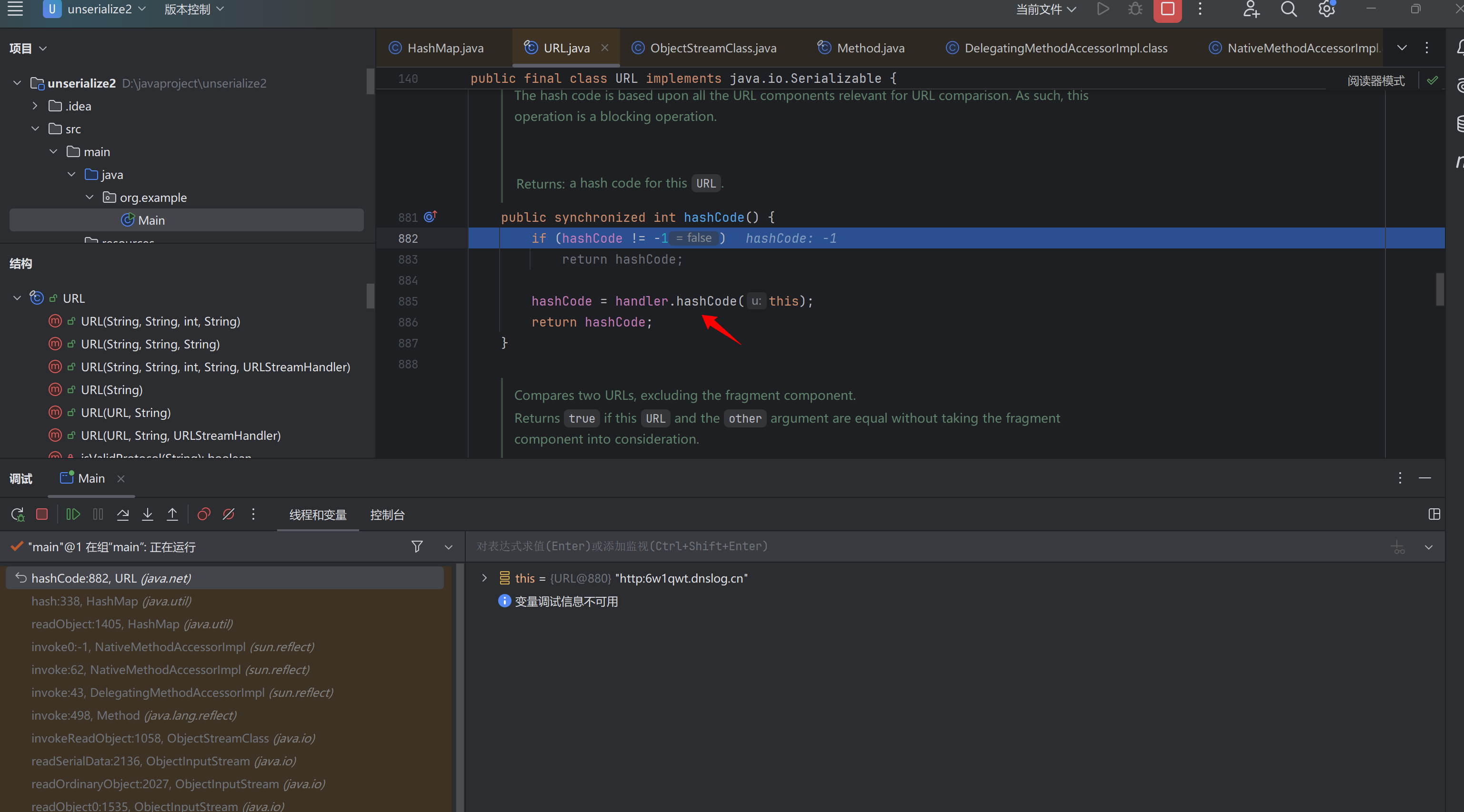Click the Resume Program debug icon
The height and width of the screenshot is (812, 1464).
(73, 515)
